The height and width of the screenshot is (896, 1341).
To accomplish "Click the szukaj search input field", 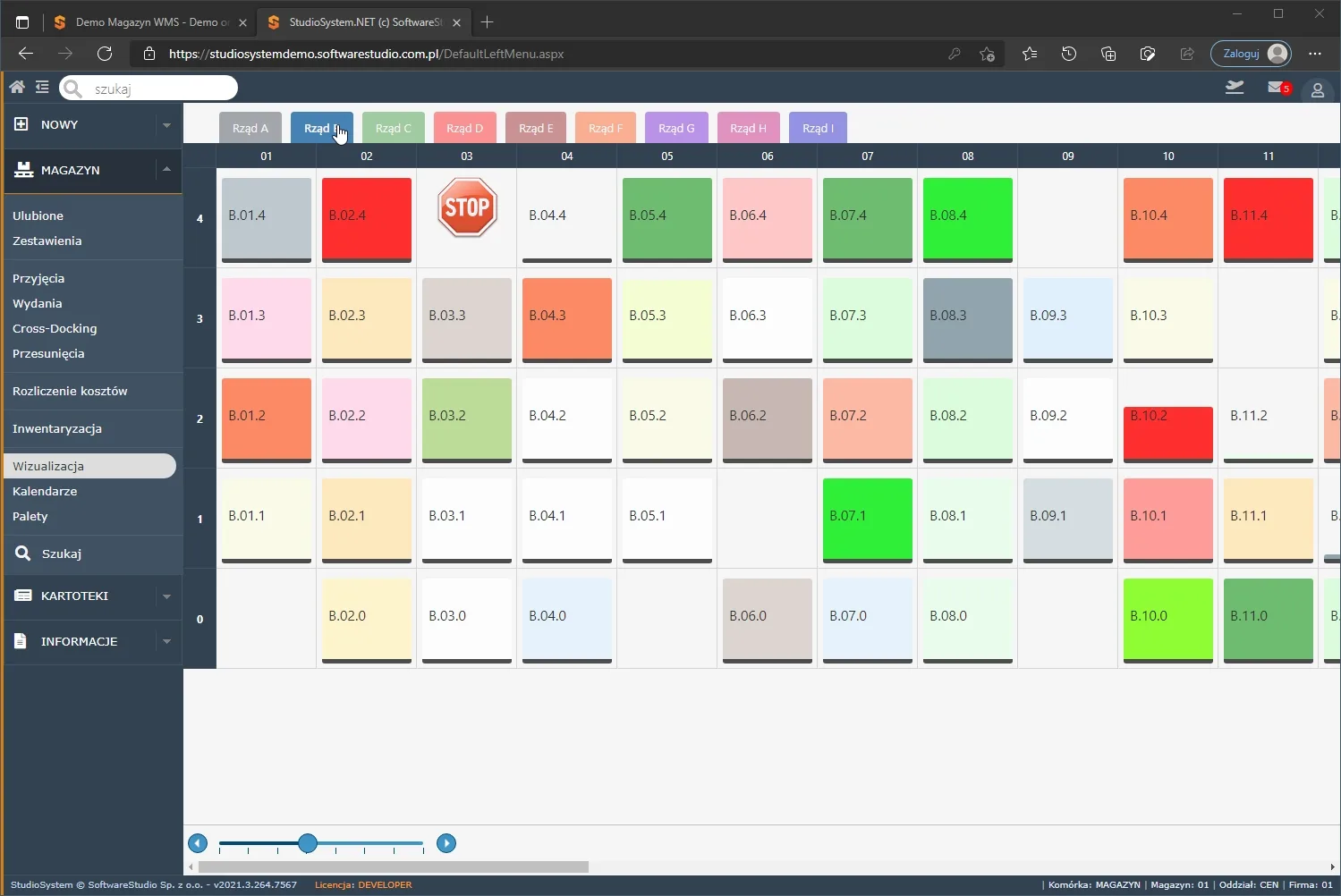I will coord(149,88).
